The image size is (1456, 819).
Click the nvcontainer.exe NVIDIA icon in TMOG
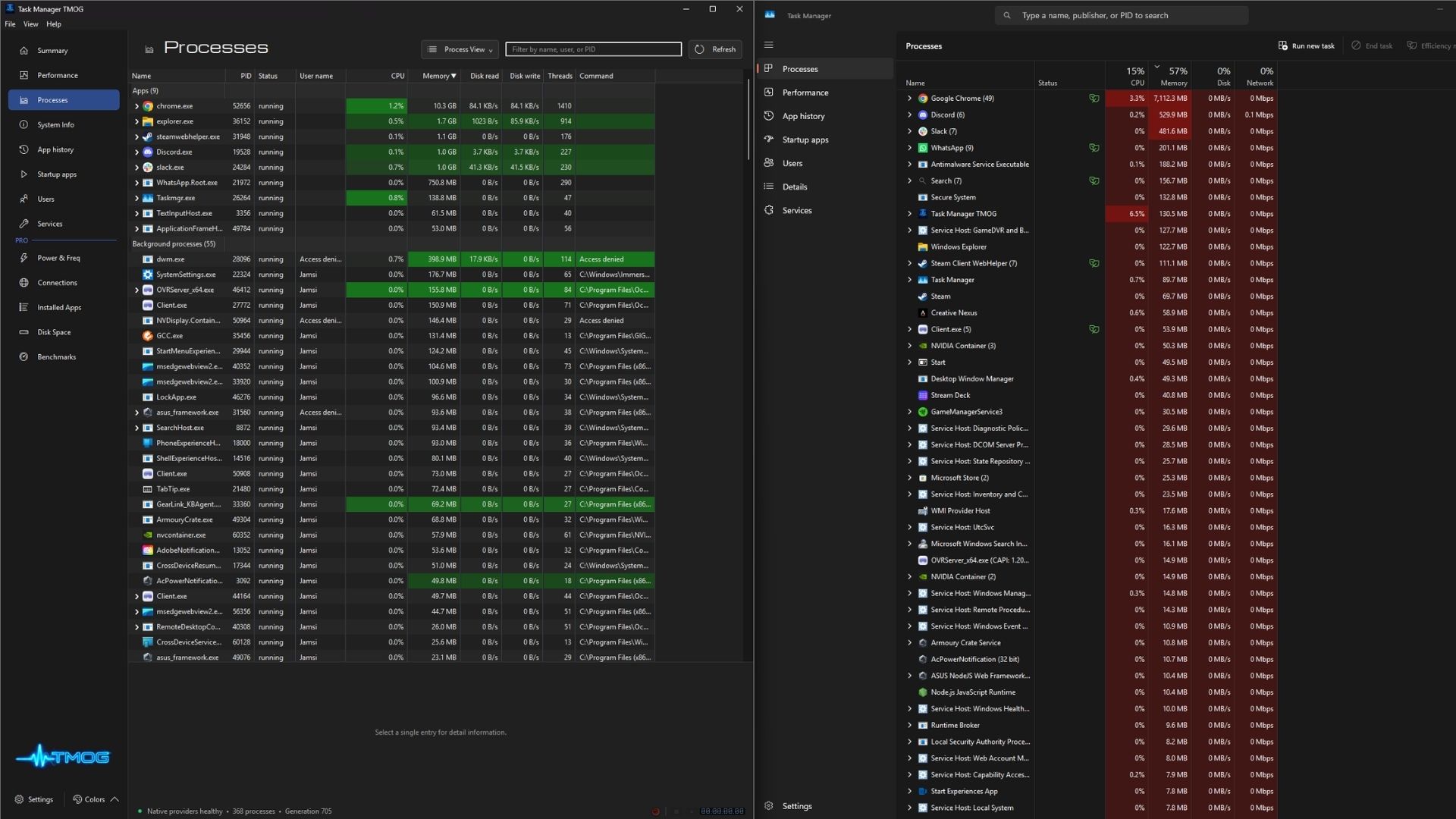(x=148, y=535)
